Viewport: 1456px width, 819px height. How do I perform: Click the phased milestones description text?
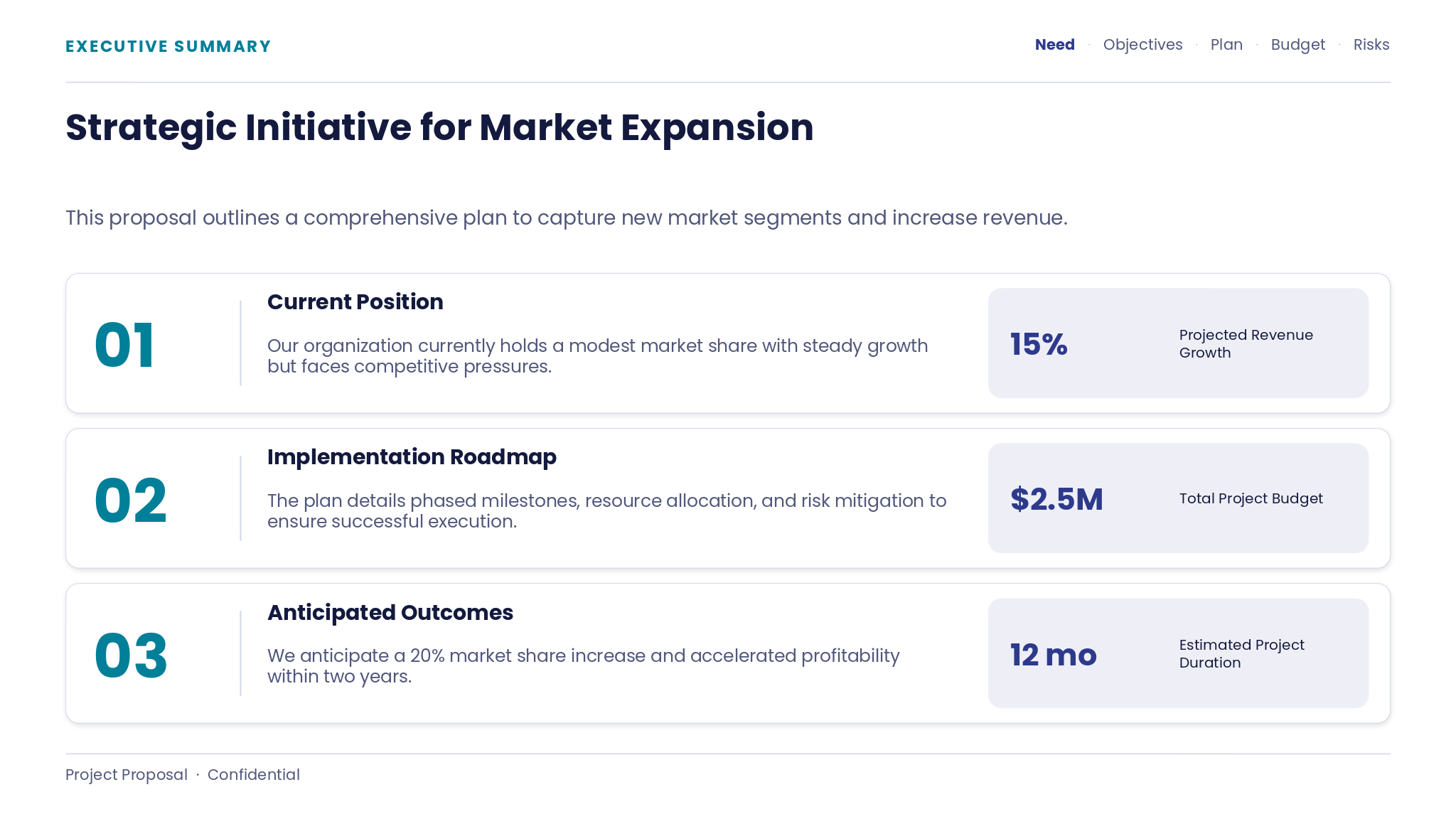(x=607, y=510)
